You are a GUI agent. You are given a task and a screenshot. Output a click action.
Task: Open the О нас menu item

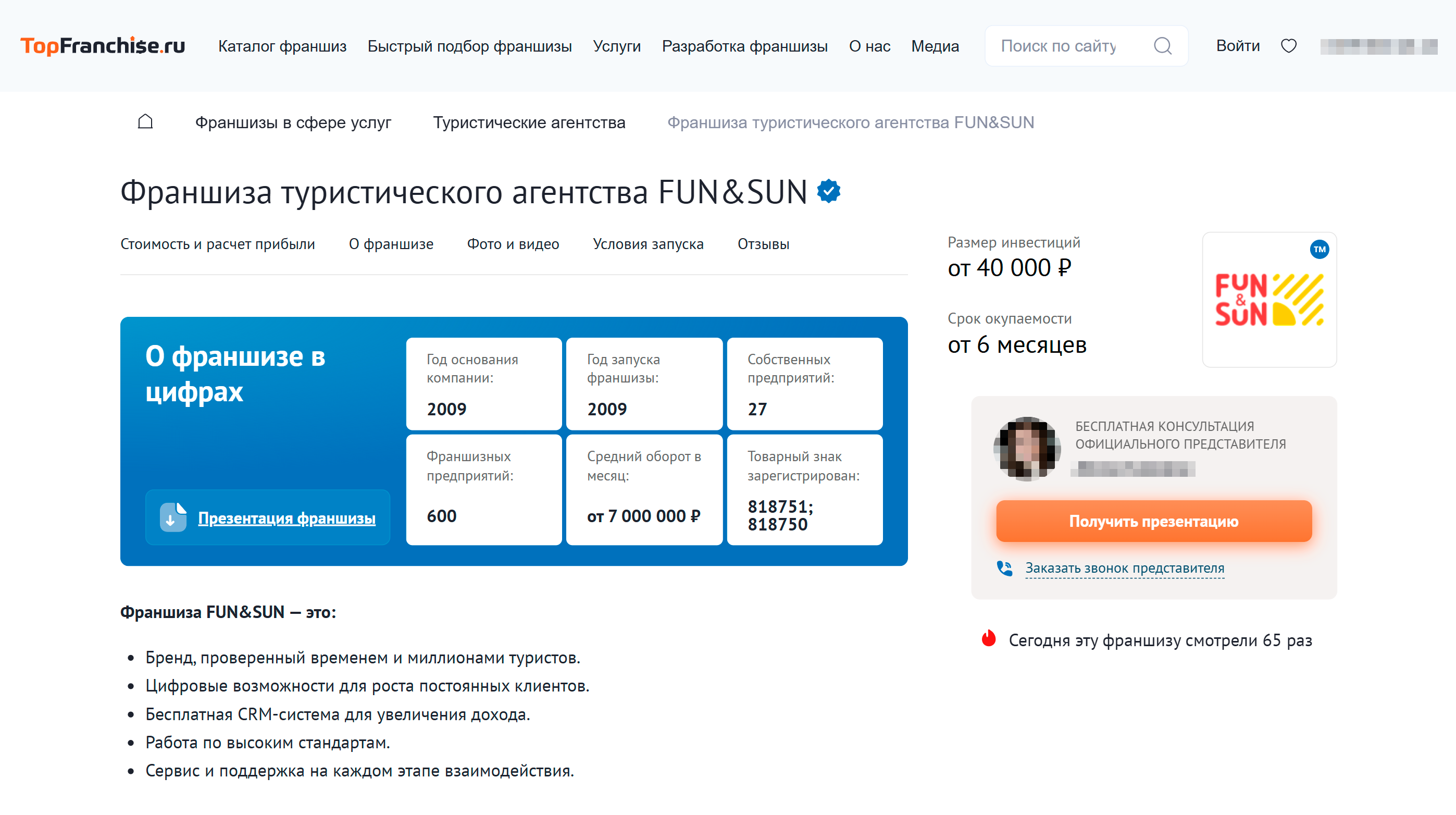(x=869, y=46)
